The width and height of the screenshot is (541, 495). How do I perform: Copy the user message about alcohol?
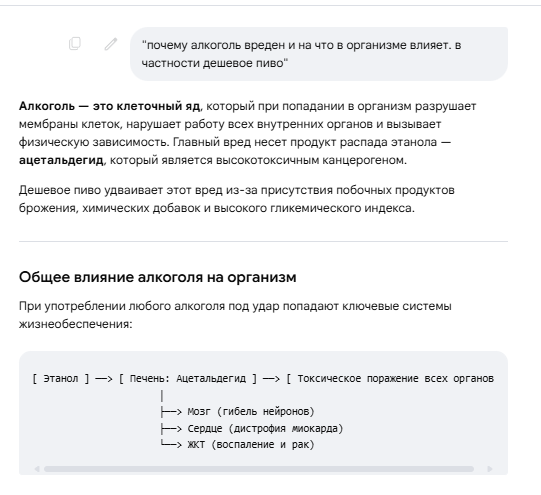[75, 44]
